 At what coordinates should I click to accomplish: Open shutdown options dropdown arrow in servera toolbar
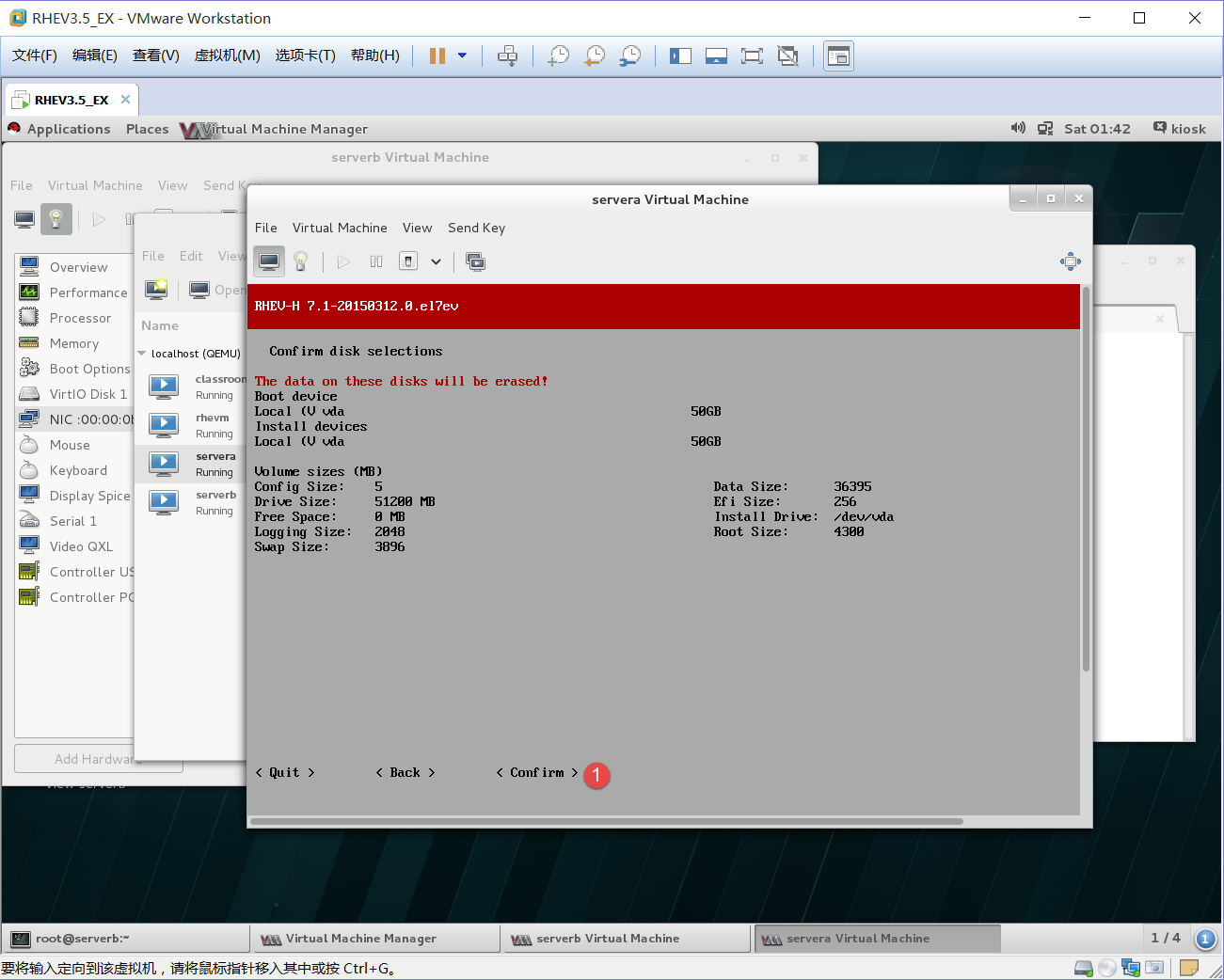pyautogui.click(x=436, y=261)
